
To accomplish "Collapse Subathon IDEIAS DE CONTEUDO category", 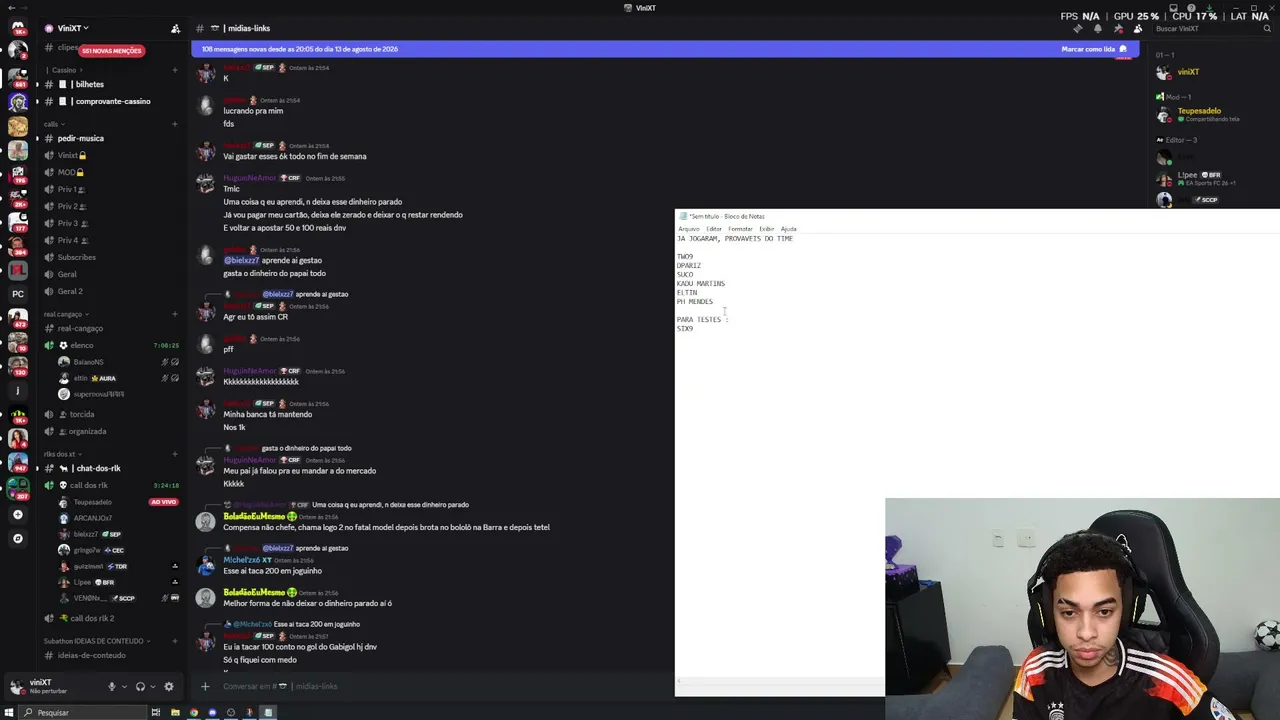I will 97,641.
